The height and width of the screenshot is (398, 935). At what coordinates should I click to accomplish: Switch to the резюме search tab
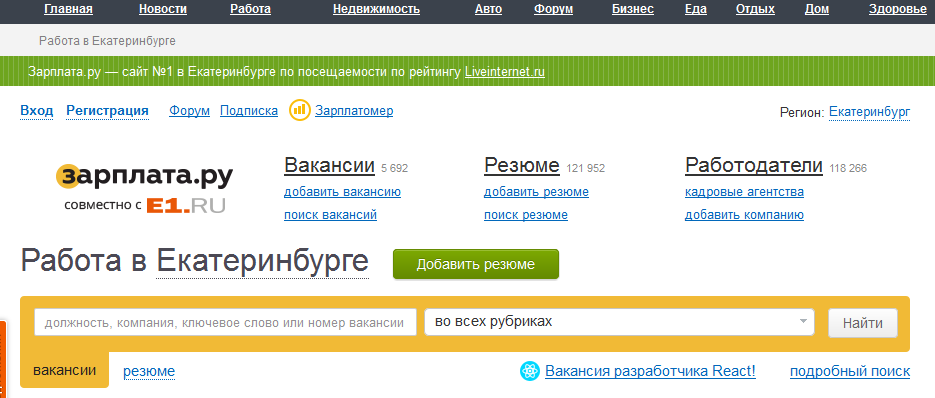149,371
